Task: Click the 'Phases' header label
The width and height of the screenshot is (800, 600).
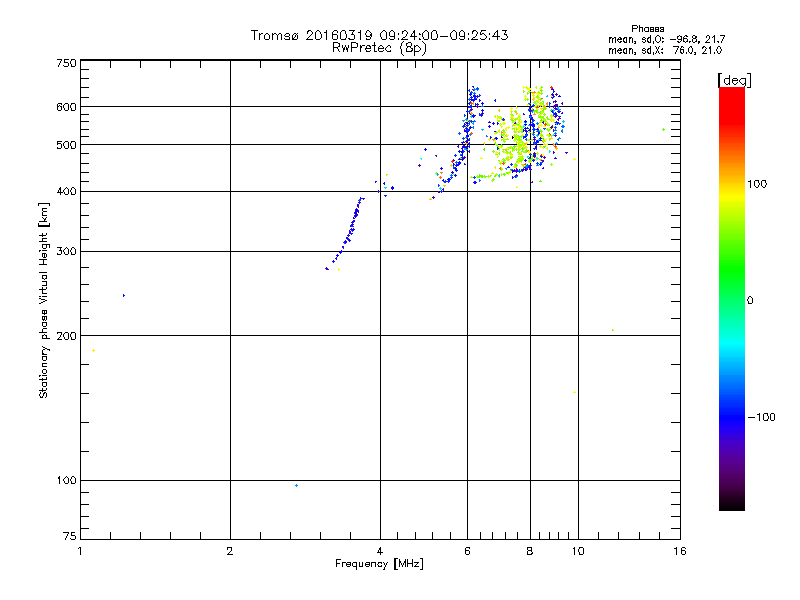Action: pyautogui.click(x=647, y=29)
